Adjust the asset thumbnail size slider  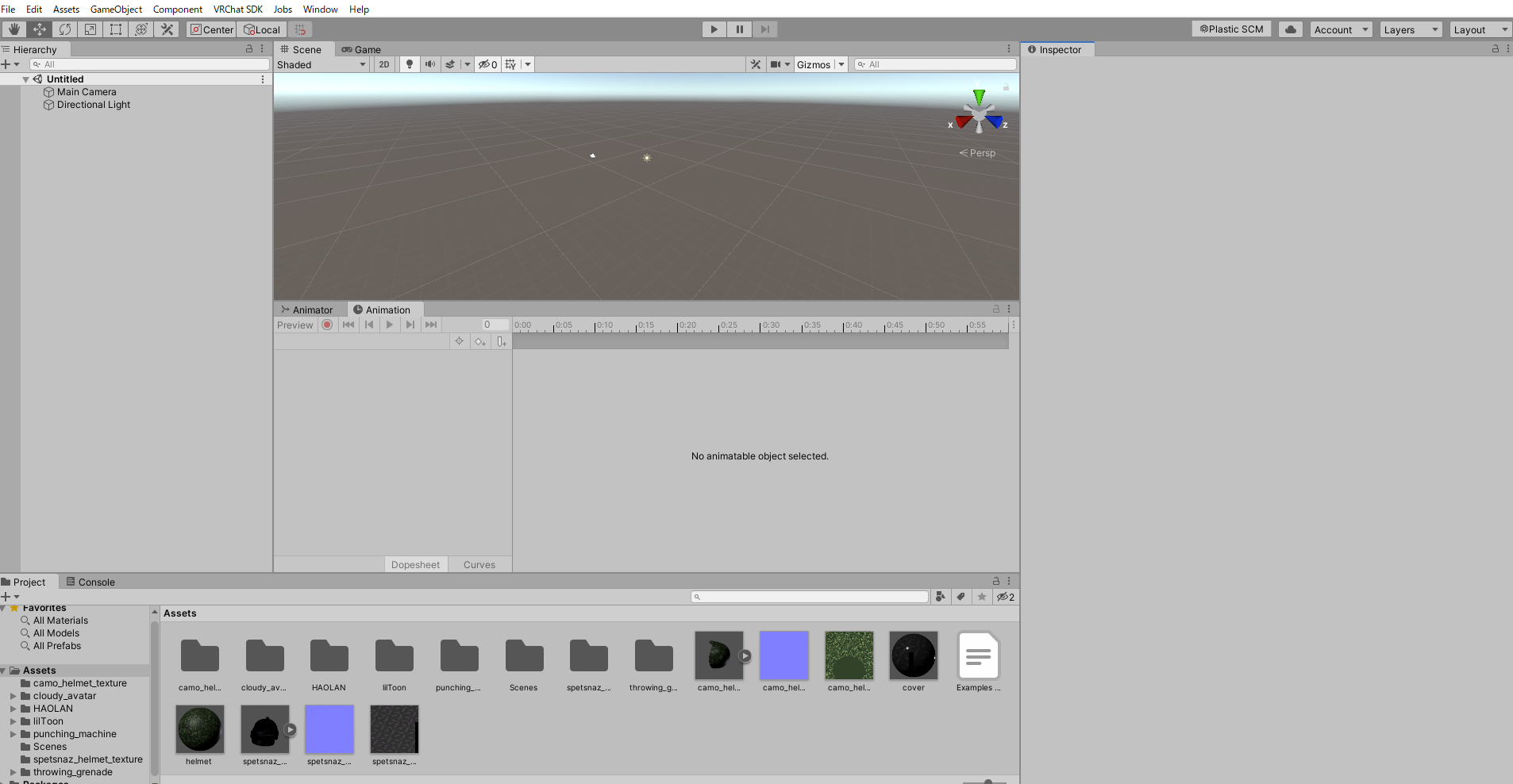pyautogui.click(x=987, y=782)
